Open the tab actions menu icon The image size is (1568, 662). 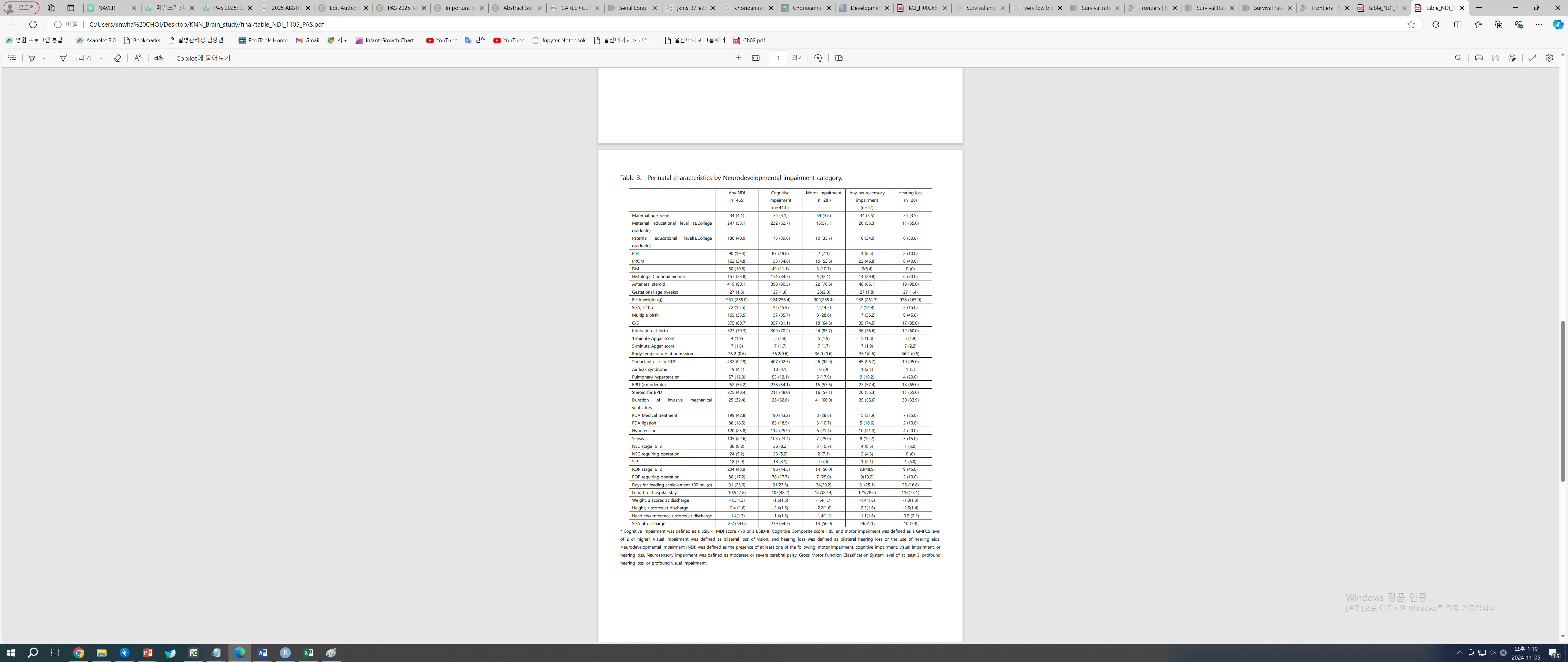pos(71,8)
